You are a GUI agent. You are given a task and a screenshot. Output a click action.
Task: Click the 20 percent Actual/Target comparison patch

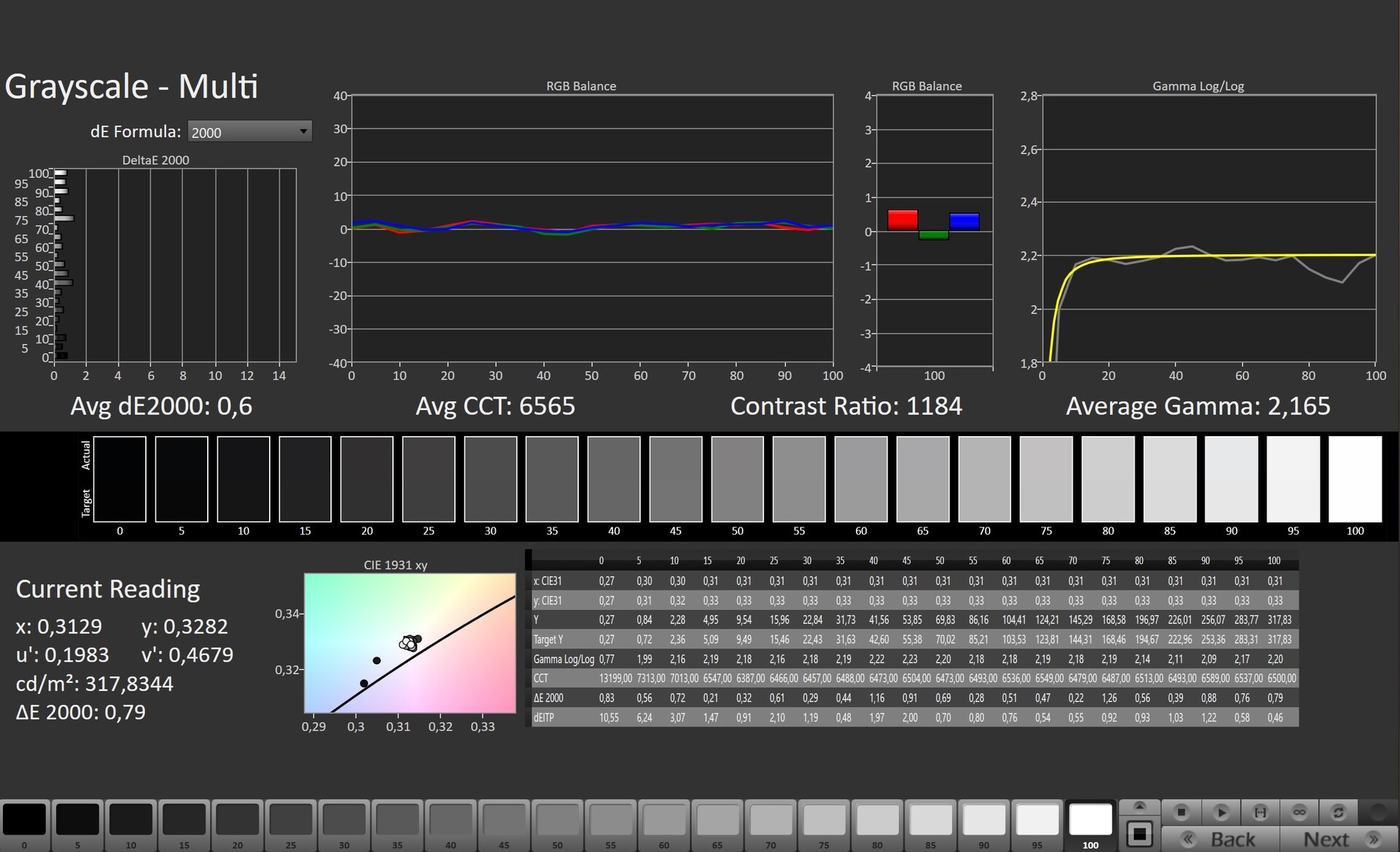pos(367,479)
